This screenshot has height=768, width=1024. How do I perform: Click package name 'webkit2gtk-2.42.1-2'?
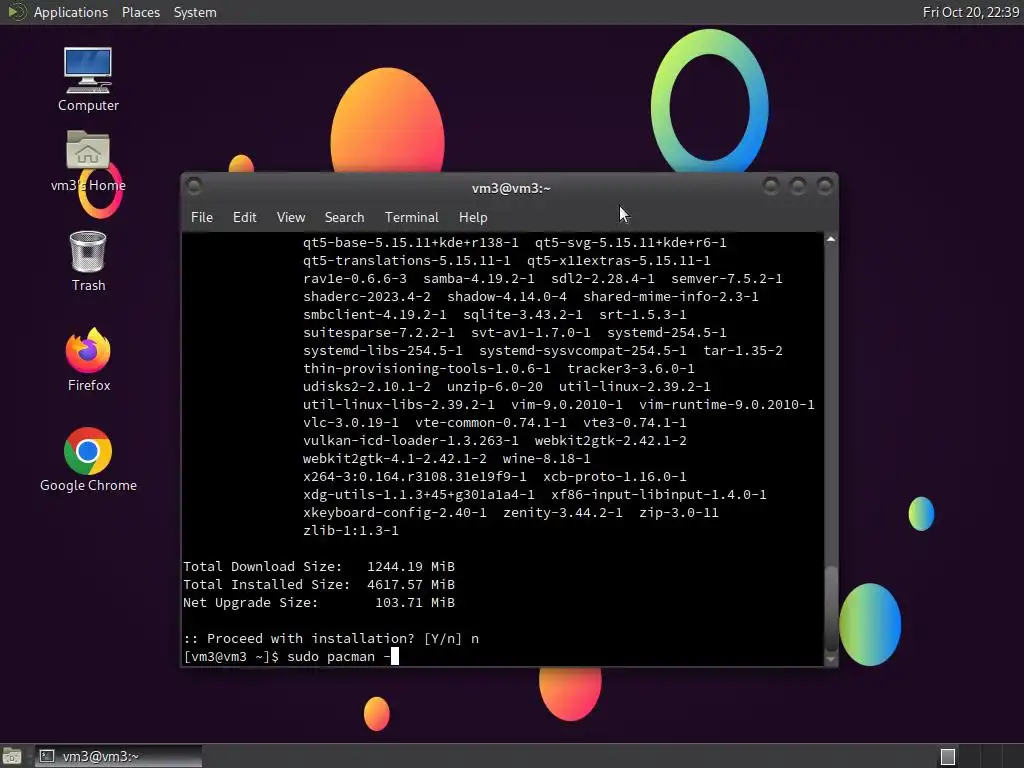coord(611,440)
